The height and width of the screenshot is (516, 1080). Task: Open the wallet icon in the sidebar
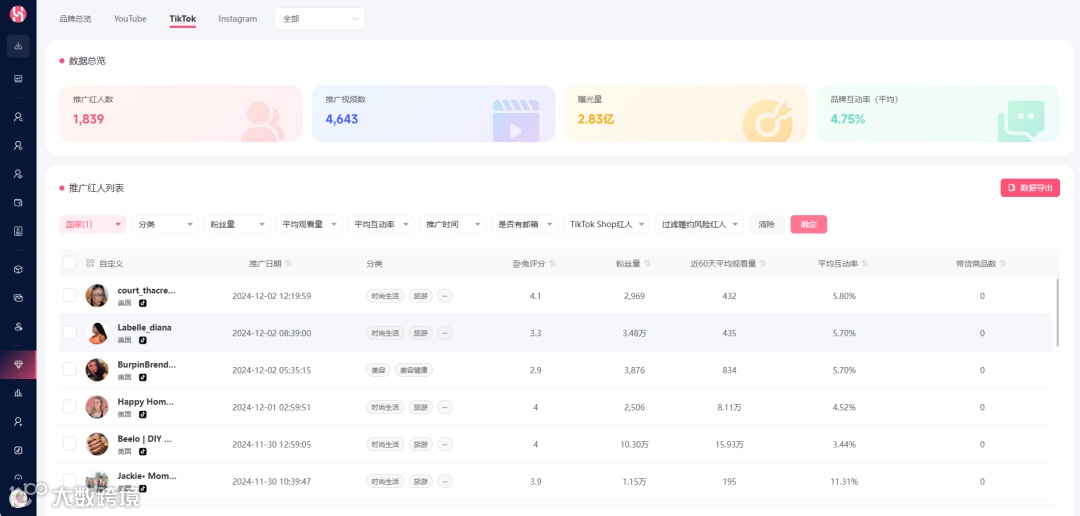click(x=19, y=203)
